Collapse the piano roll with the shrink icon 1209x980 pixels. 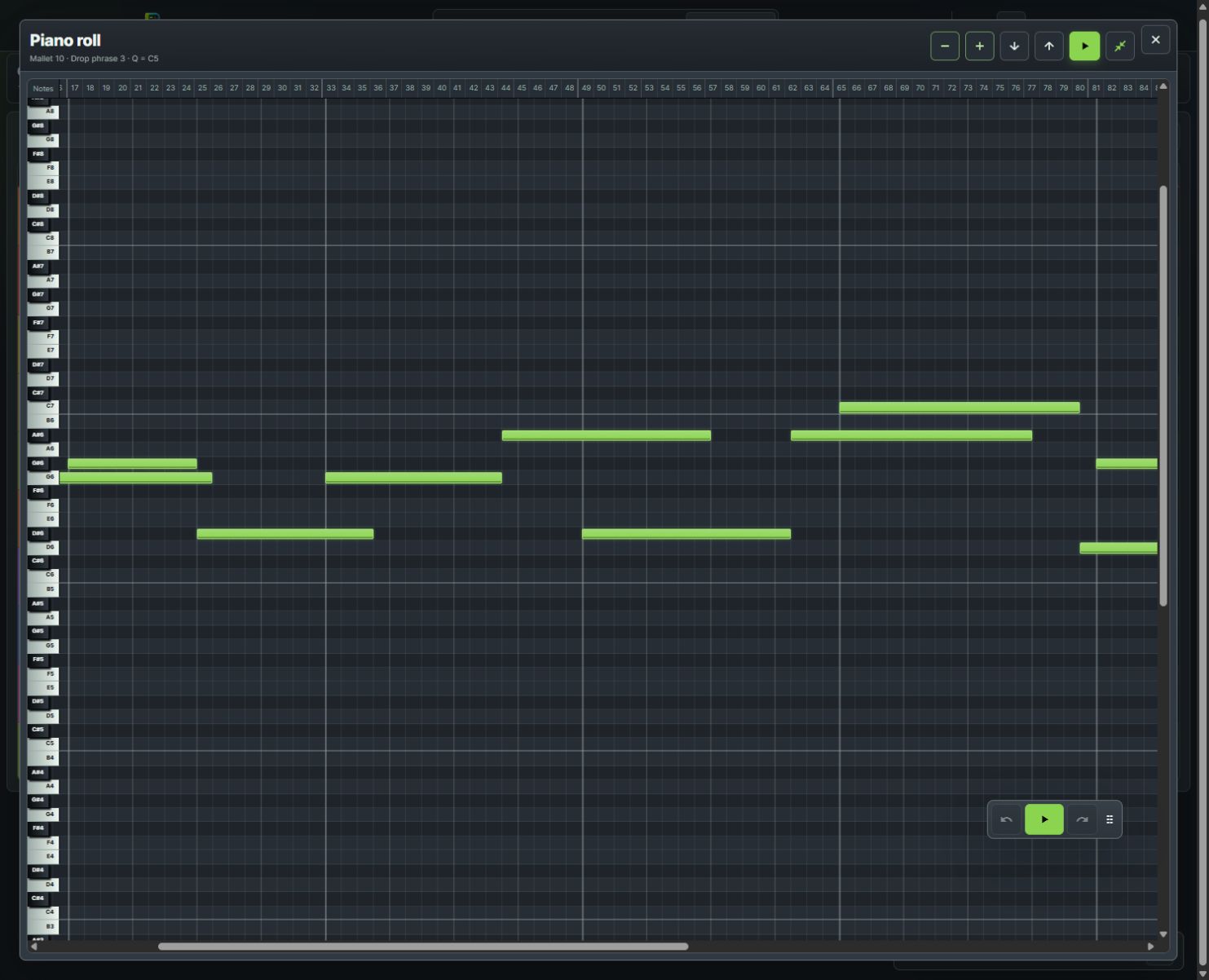click(1120, 46)
